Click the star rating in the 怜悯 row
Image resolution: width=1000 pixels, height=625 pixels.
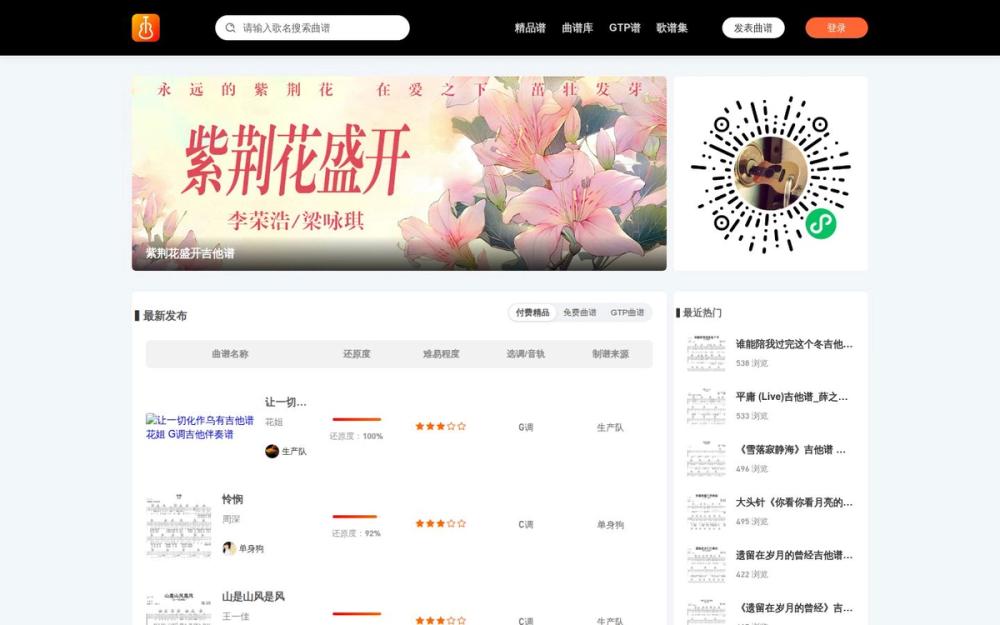(441, 524)
